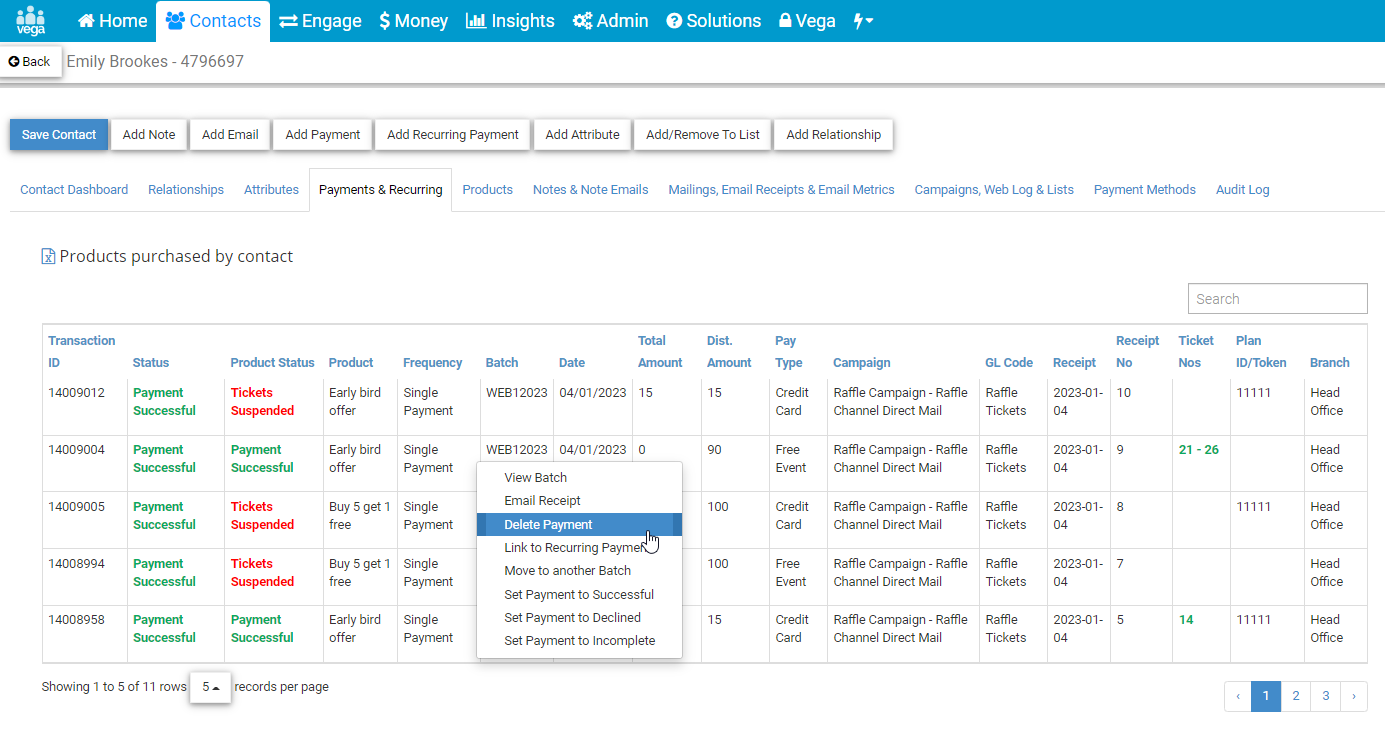Go to page 2 of results
The image size is (1385, 739).
coord(1295,696)
